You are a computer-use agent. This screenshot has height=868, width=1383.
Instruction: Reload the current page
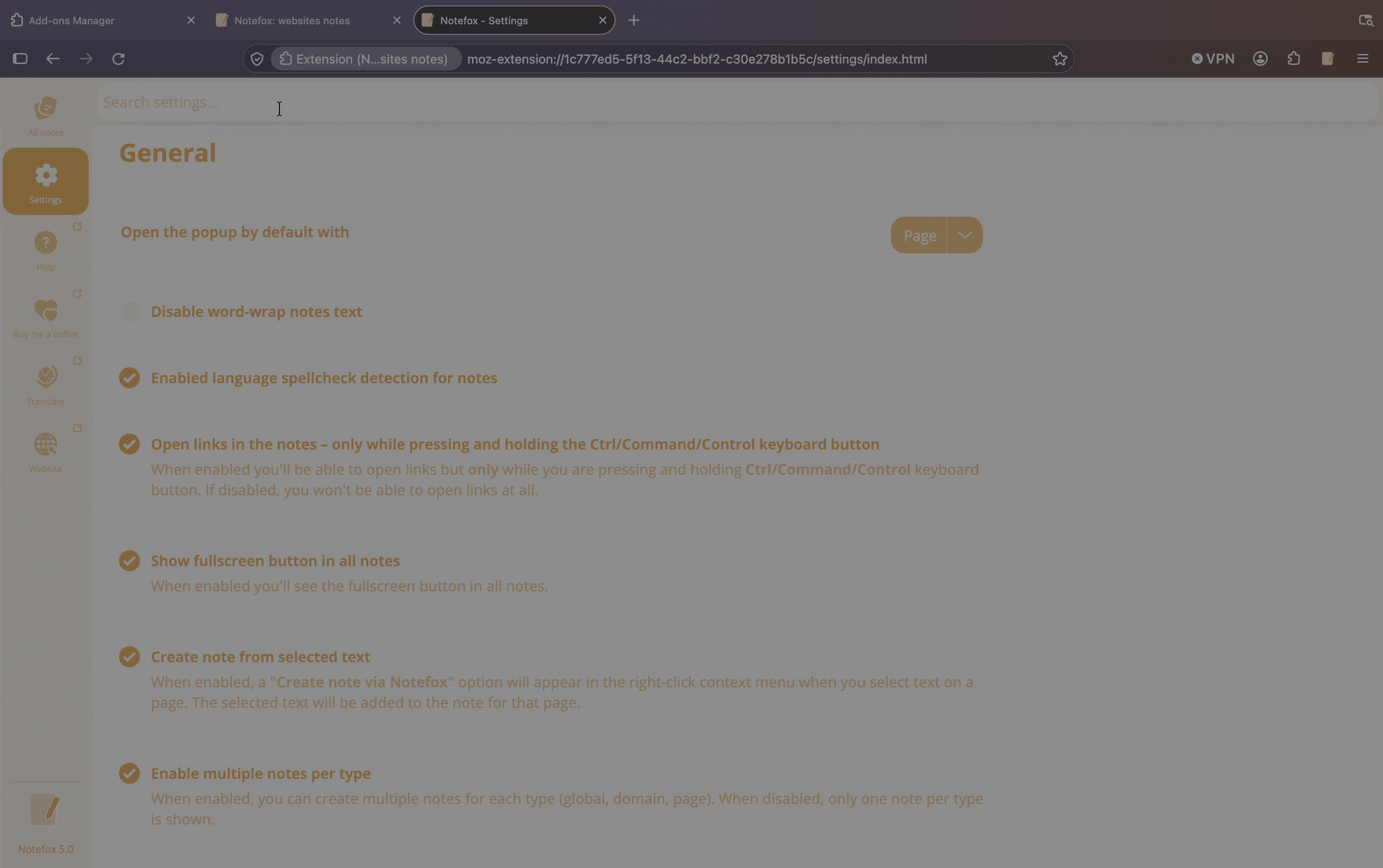click(x=118, y=59)
